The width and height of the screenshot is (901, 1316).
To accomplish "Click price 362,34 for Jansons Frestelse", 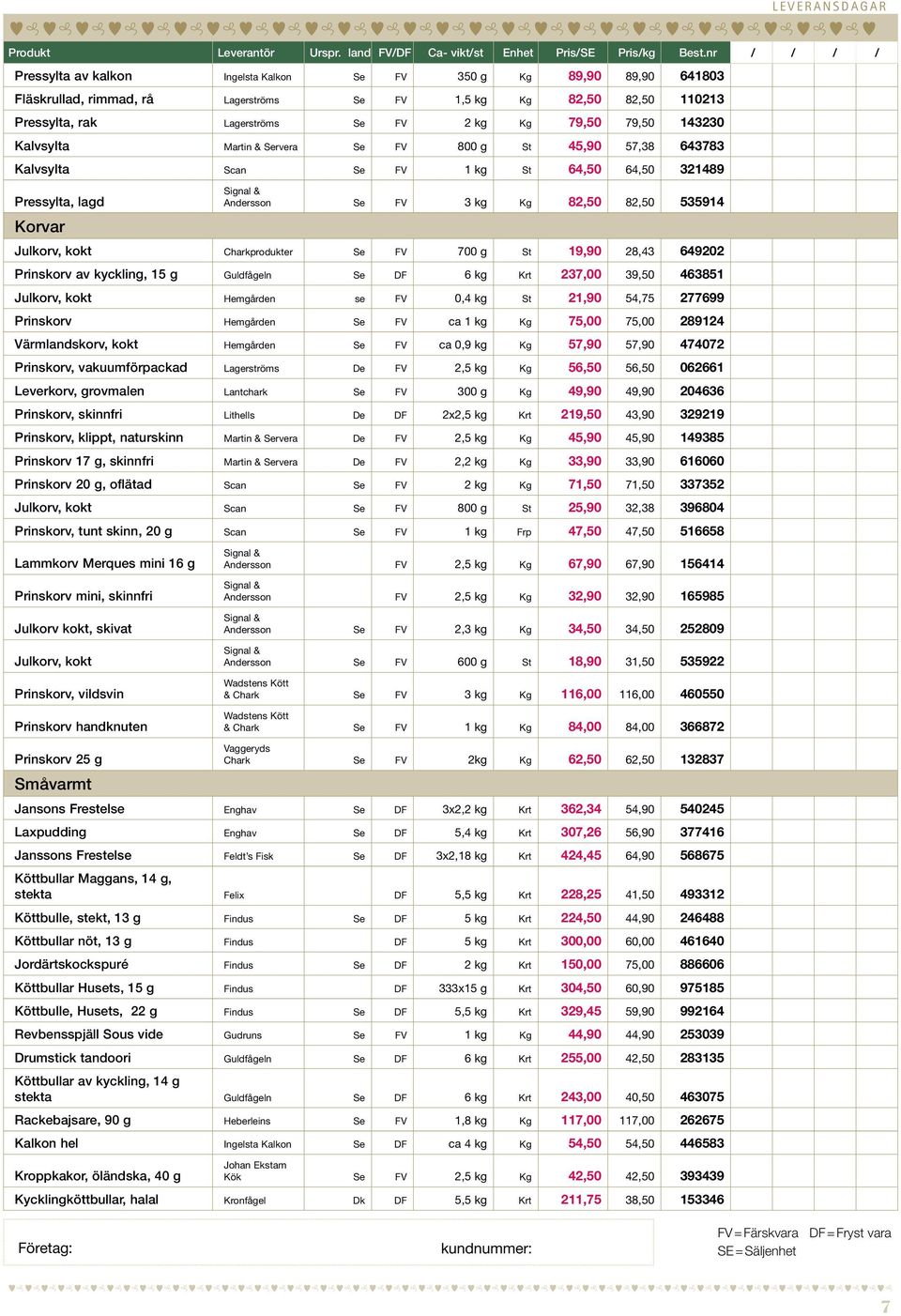I will coord(581,808).
